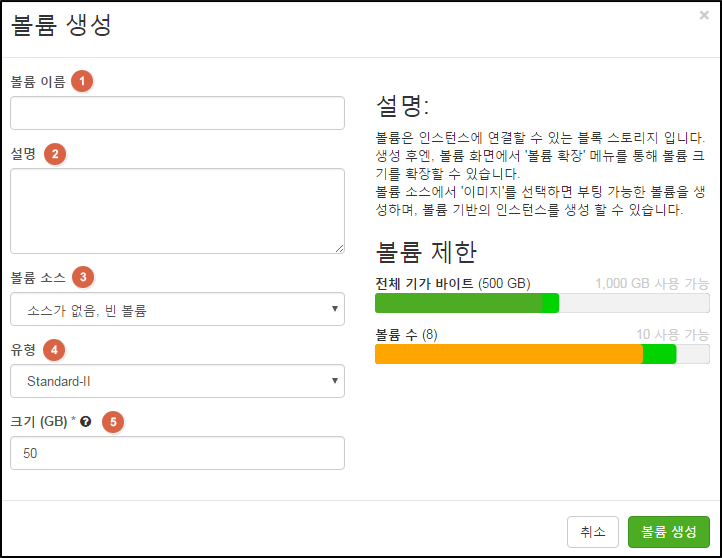Focus the 설명 description textarea
Image resolution: width=722 pixels, height=558 pixels.
(x=177, y=211)
